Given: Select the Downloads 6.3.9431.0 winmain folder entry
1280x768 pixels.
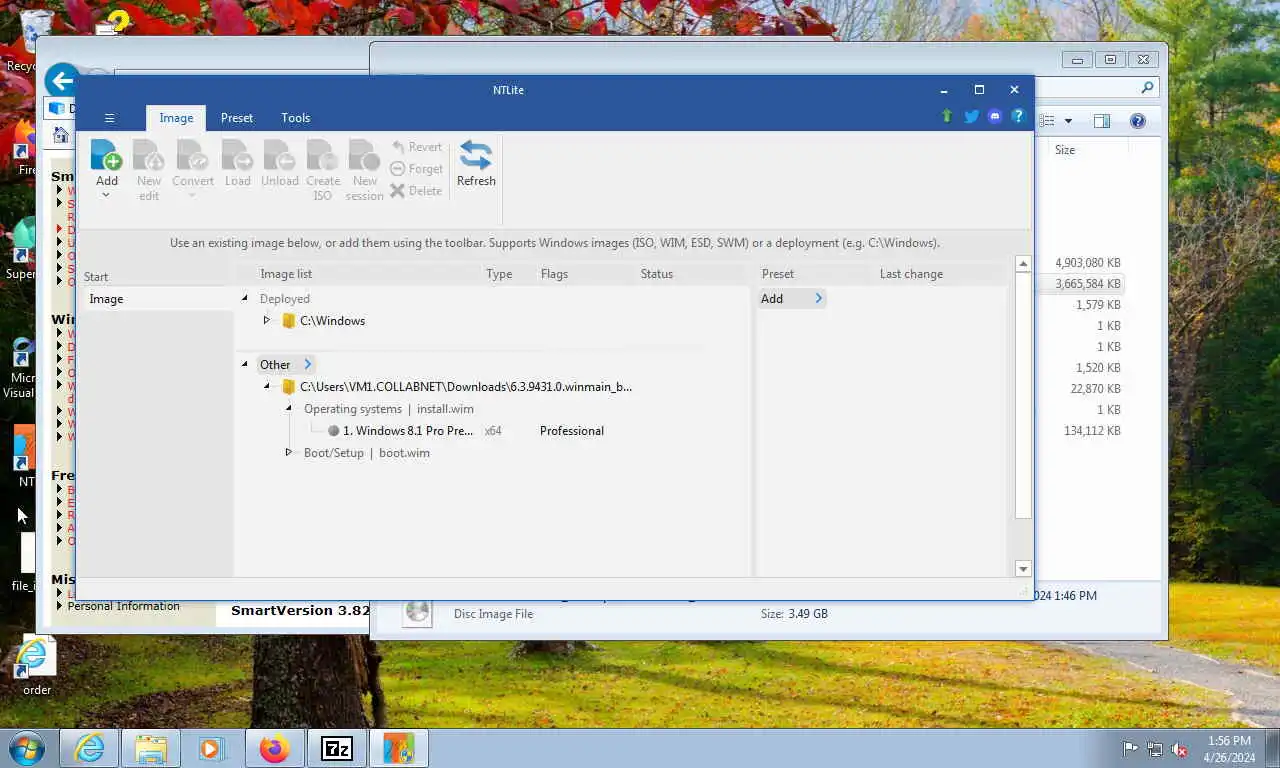Looking at the screenshot, I should point(466,387).
